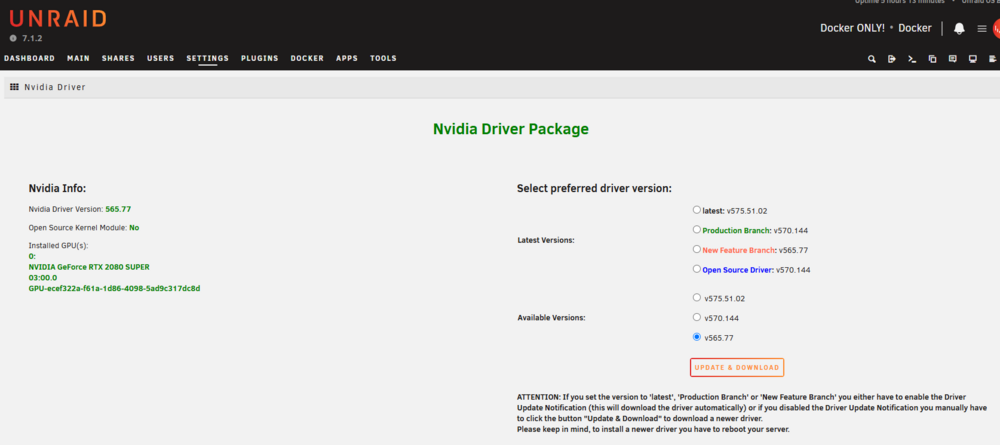This screenshot has width=1000, height=445.
Task: Click driver version value 565.77
Action: click(x=119, y=209)
